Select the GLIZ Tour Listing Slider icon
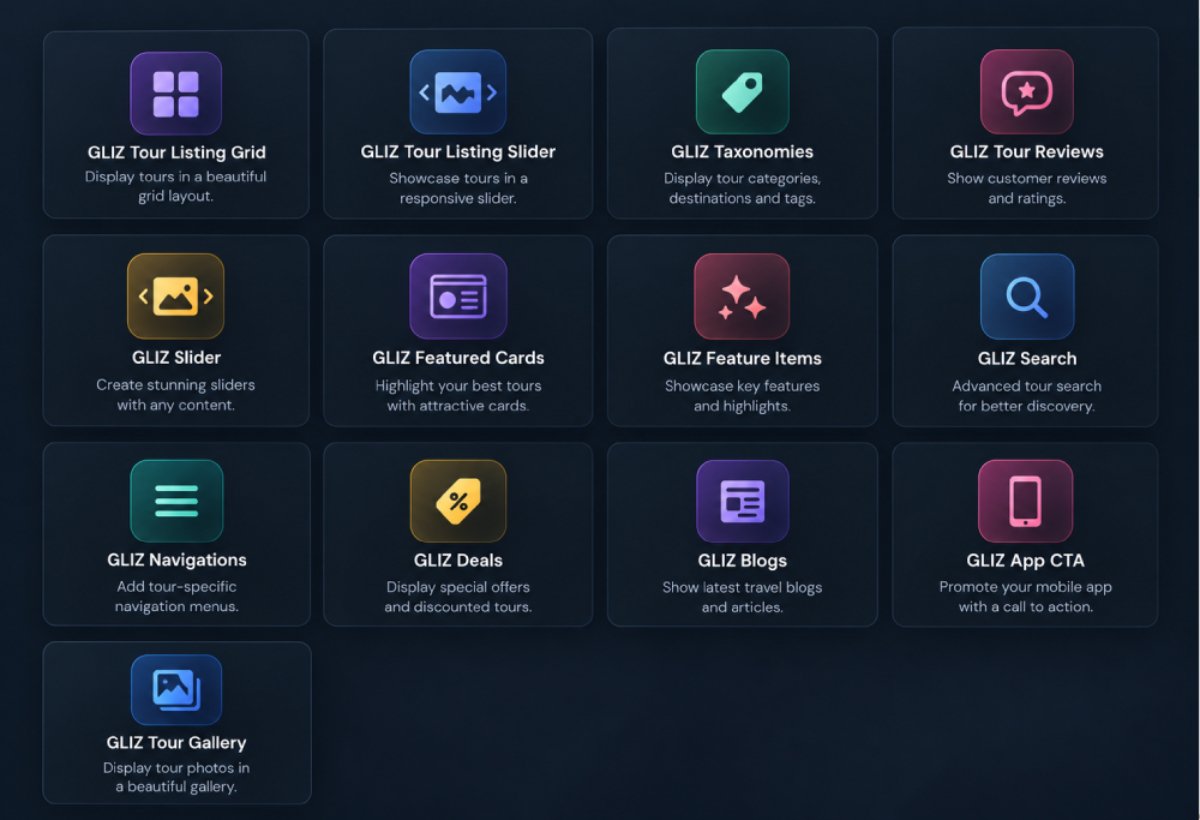 click(458, 92)
